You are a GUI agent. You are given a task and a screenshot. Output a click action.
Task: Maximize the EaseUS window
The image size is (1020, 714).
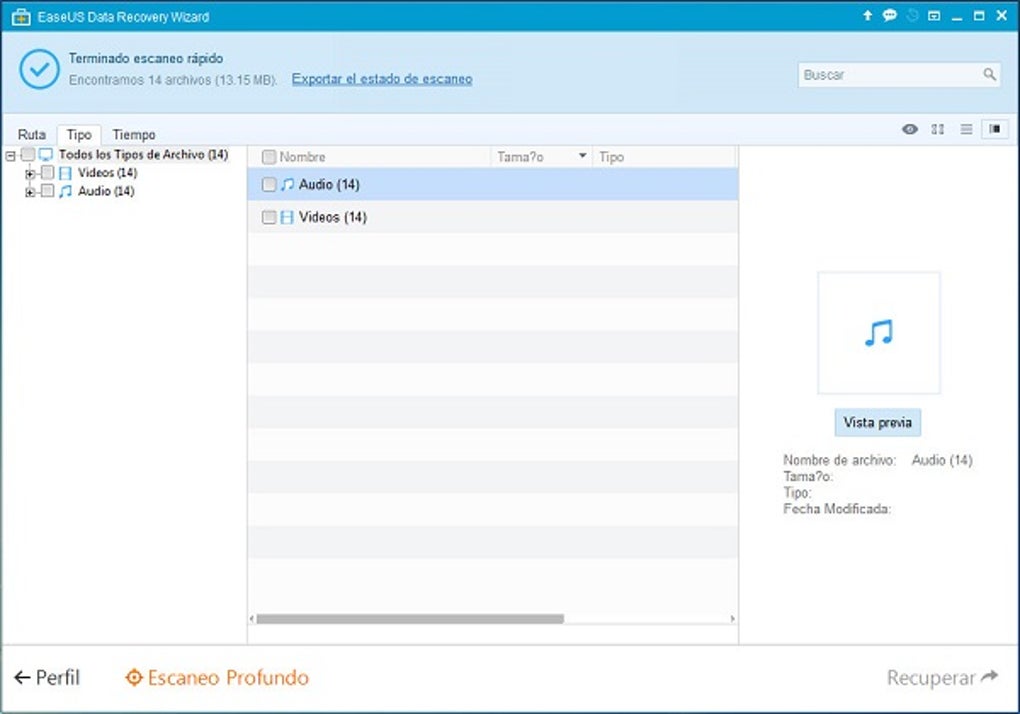tap(978, 16)
